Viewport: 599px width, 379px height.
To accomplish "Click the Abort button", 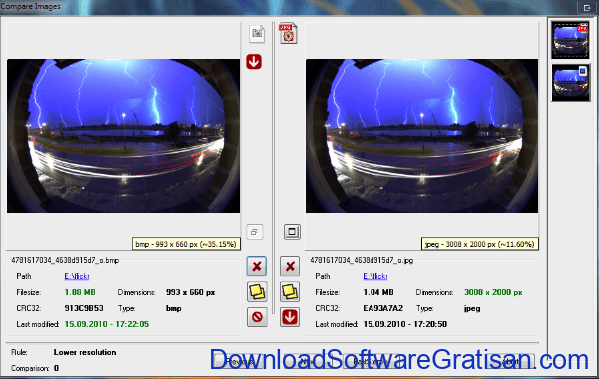I will click(510, 361).
